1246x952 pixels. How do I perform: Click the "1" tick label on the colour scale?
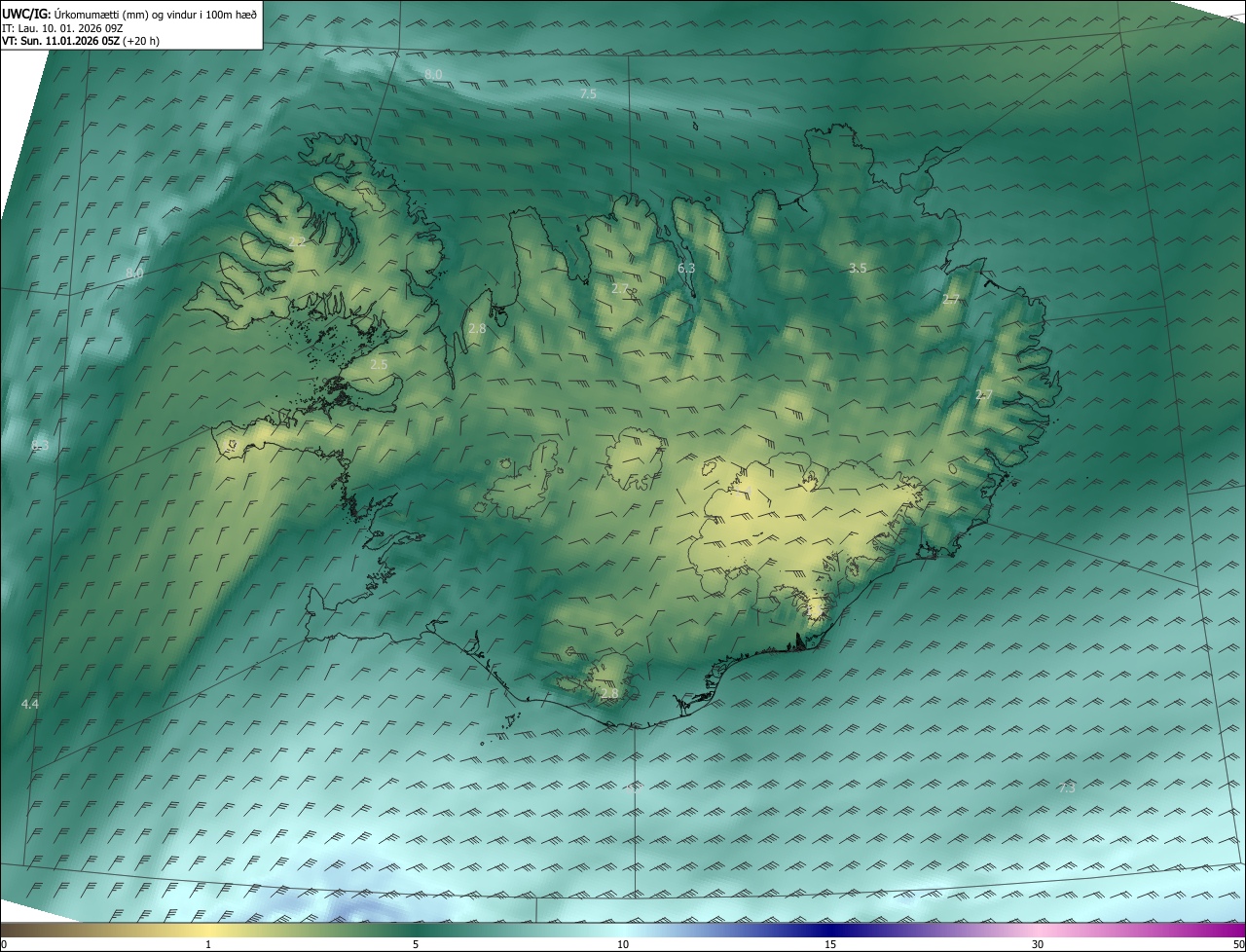(208, 944)
